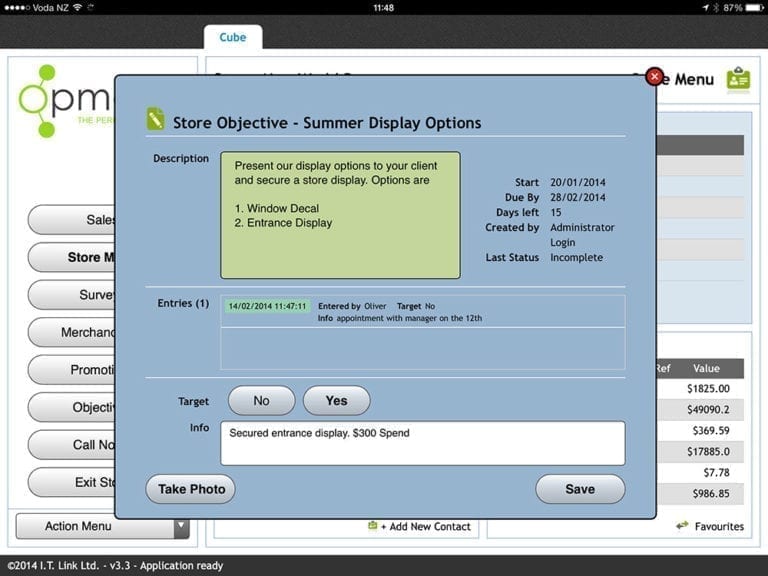The image size is (768, 576).
Task: Click the Start date 20/01/2014
Action: point(577,182)
